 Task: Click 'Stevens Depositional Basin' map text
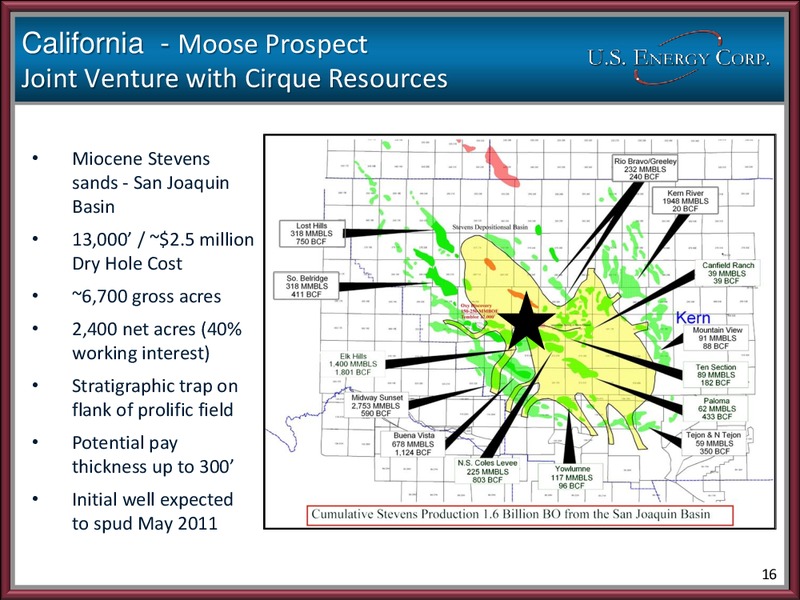pos(490,227)
